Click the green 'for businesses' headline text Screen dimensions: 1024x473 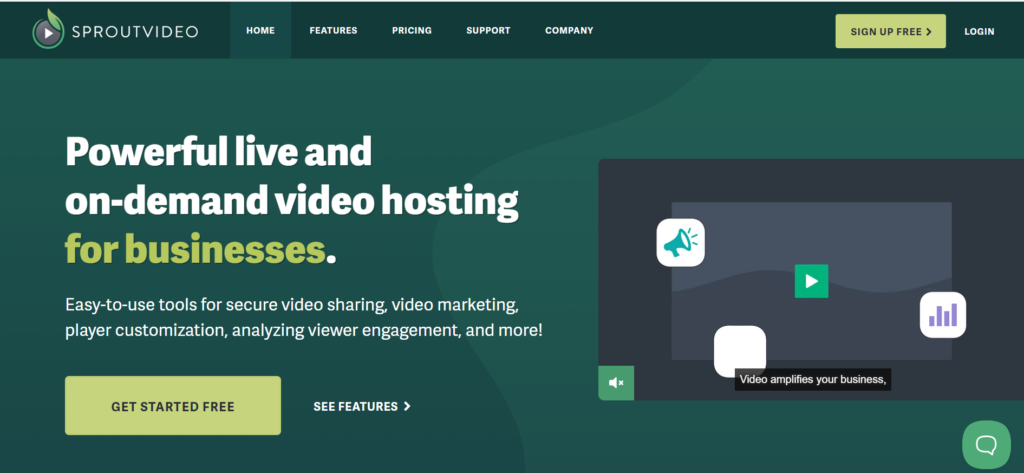195,248
